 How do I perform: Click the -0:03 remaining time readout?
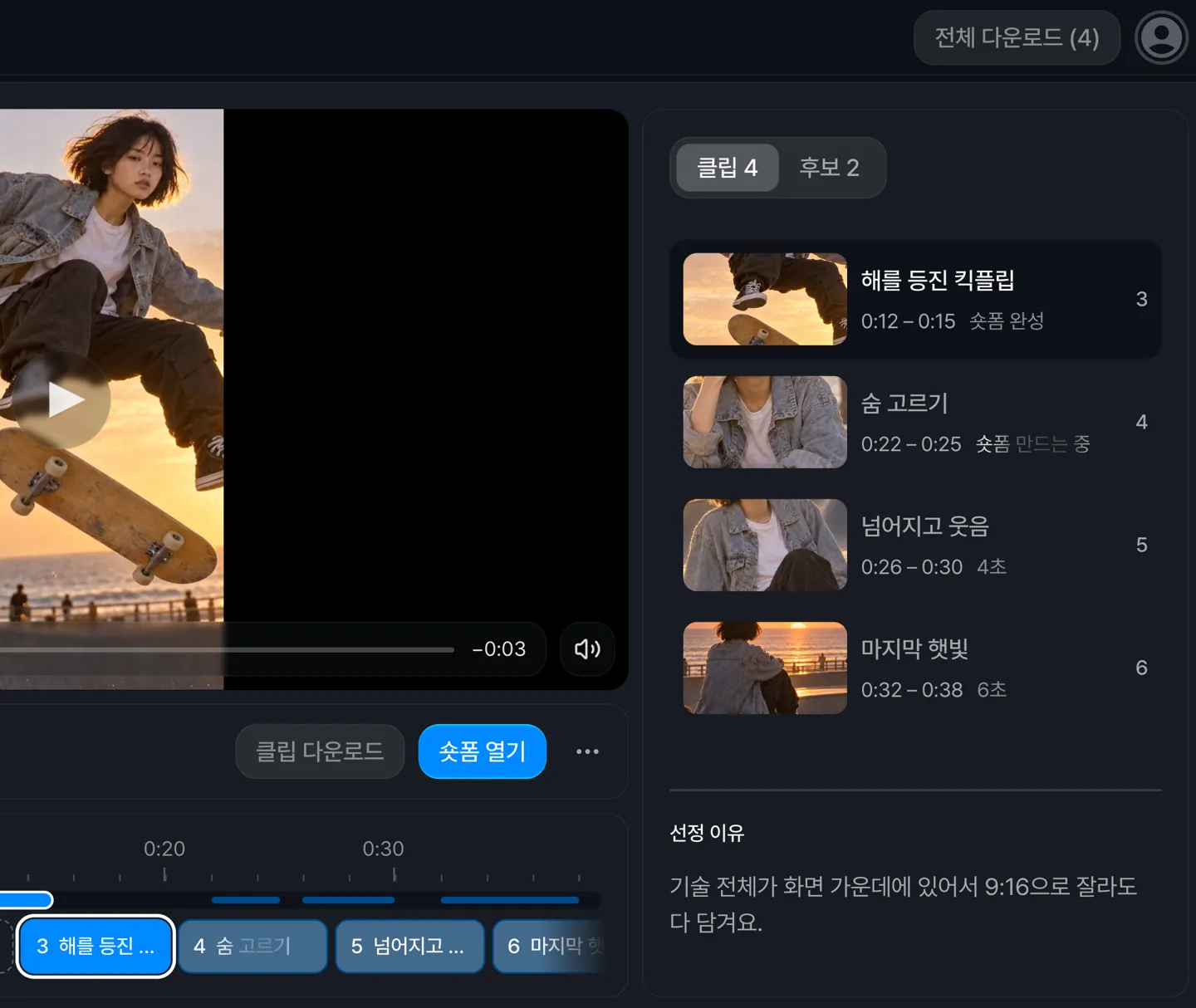498,649
